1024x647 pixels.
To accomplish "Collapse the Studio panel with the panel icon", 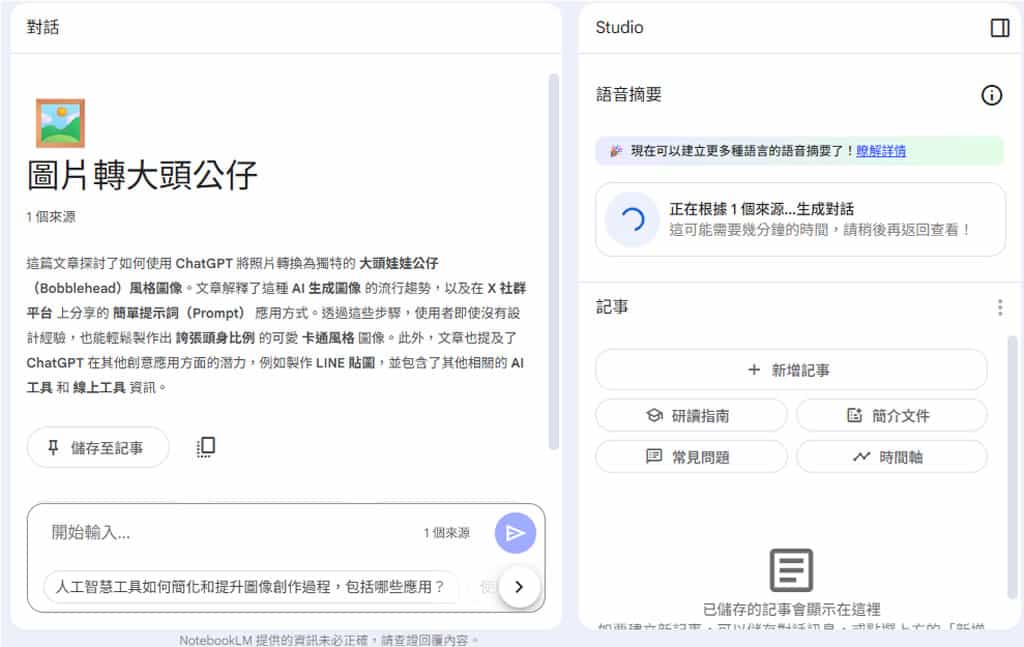I will pyautogui.click(x=999, y=28).
